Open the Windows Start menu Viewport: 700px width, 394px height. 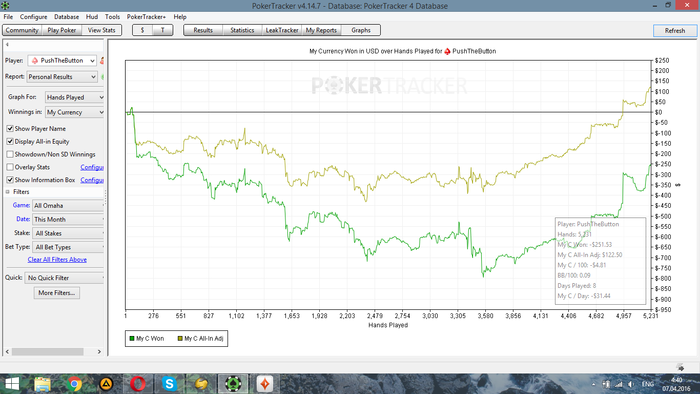point(12,384)
